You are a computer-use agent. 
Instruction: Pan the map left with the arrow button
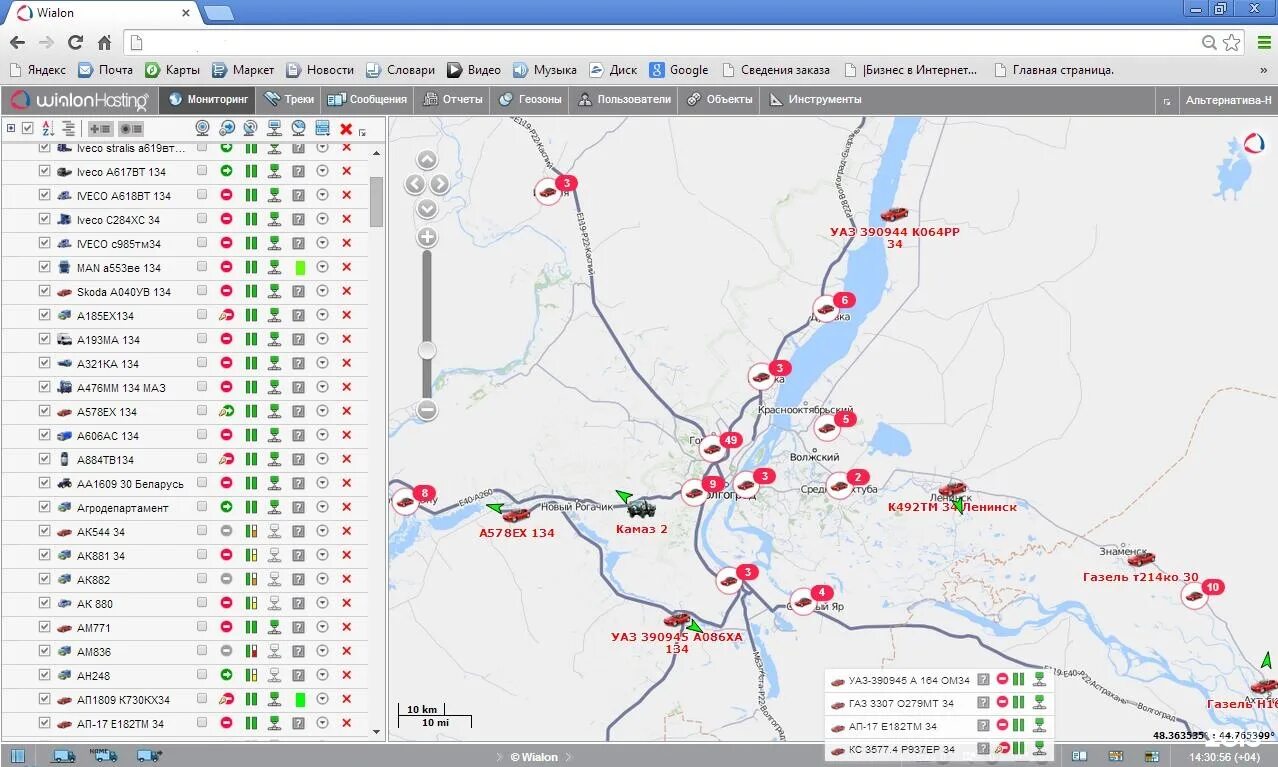[415, 184]
